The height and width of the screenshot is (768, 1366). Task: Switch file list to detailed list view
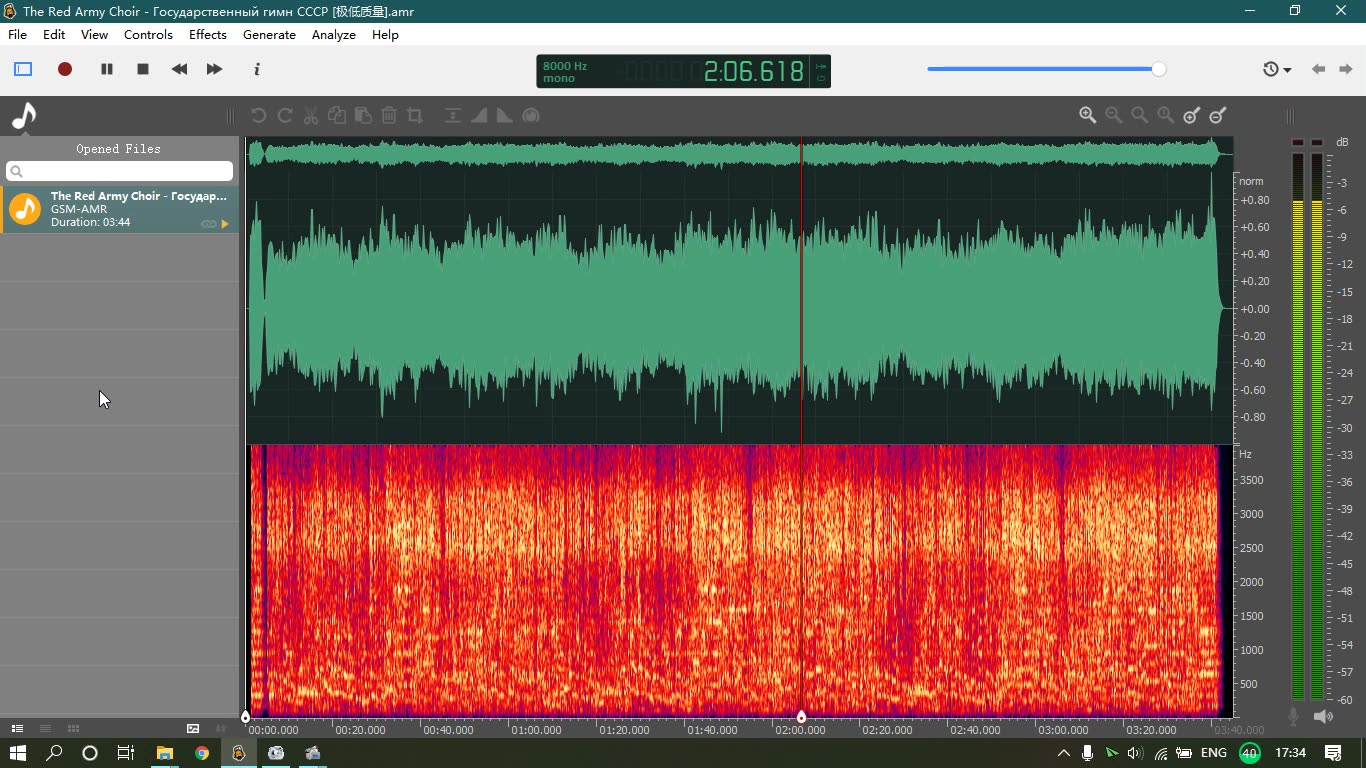pos(17,728)
